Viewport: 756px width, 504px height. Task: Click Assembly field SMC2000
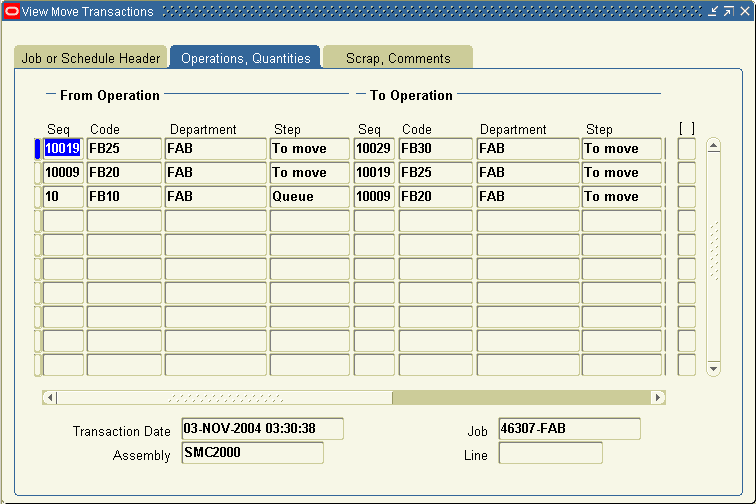point(253,453)
